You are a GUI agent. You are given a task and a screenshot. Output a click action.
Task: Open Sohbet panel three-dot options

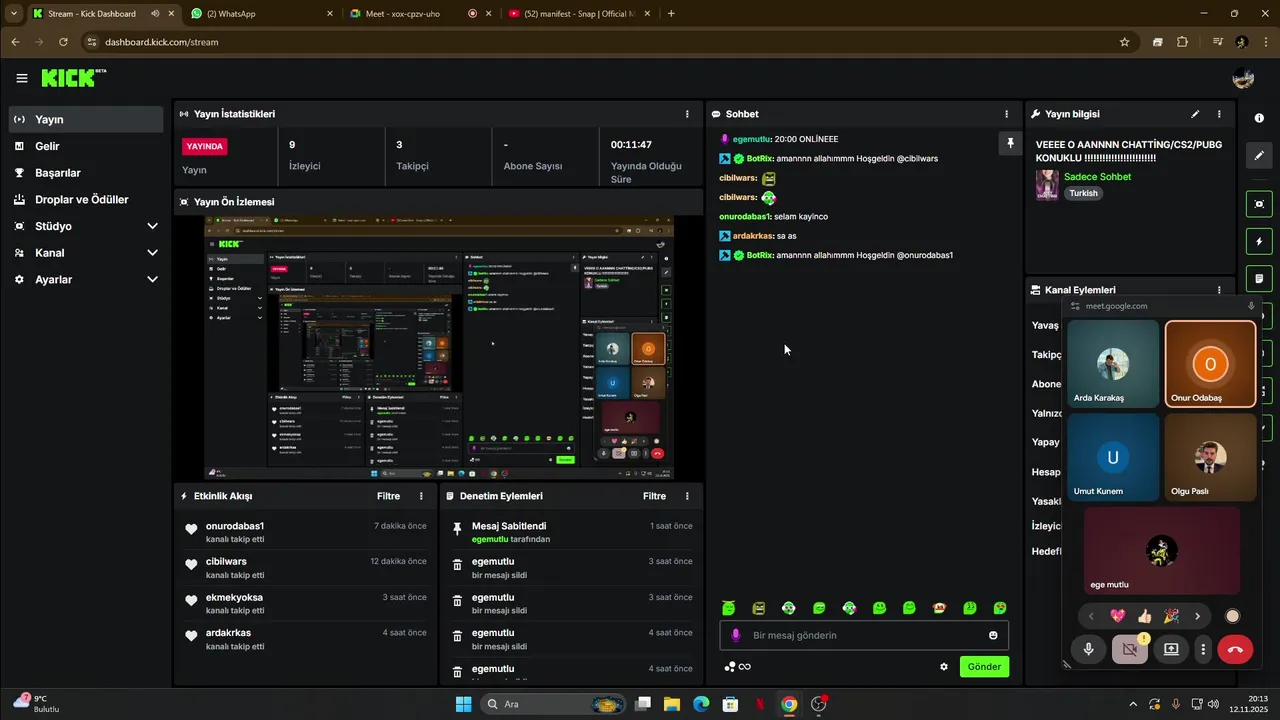pyautogui.click(x=1006, y=114)
